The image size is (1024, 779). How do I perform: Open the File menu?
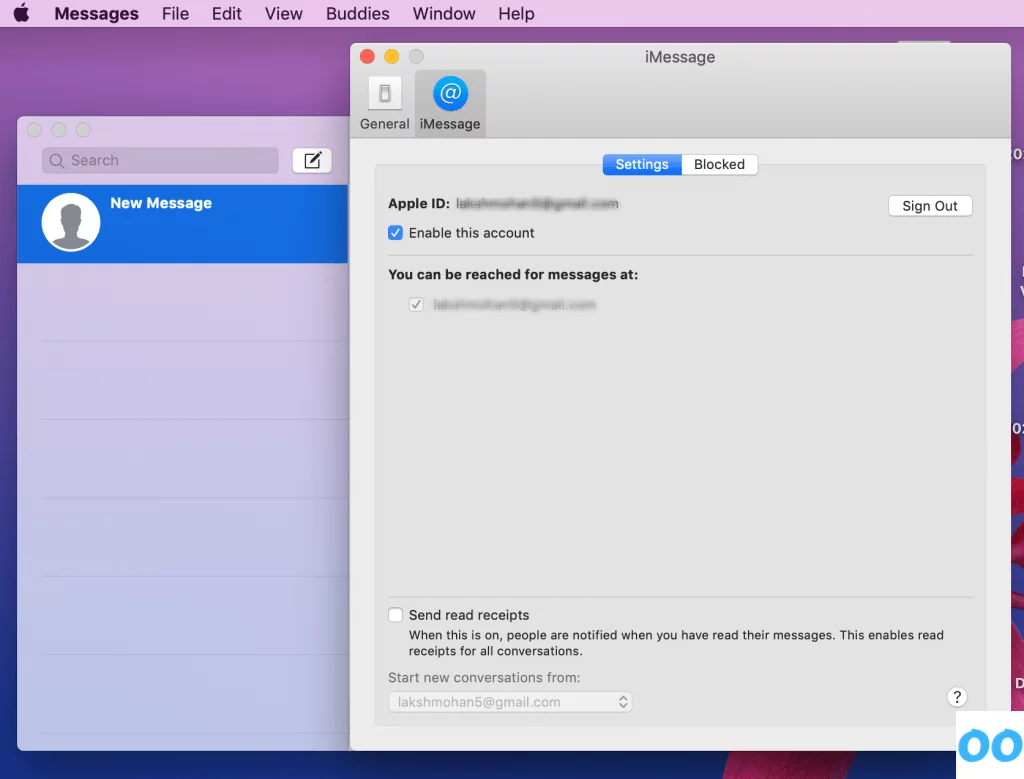pos(175,14)
